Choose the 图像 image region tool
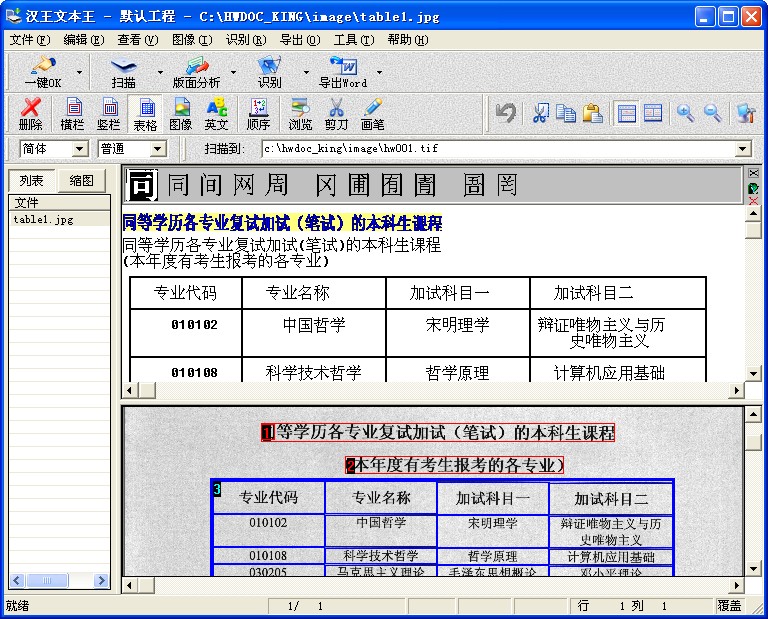 tap(180, 114)
